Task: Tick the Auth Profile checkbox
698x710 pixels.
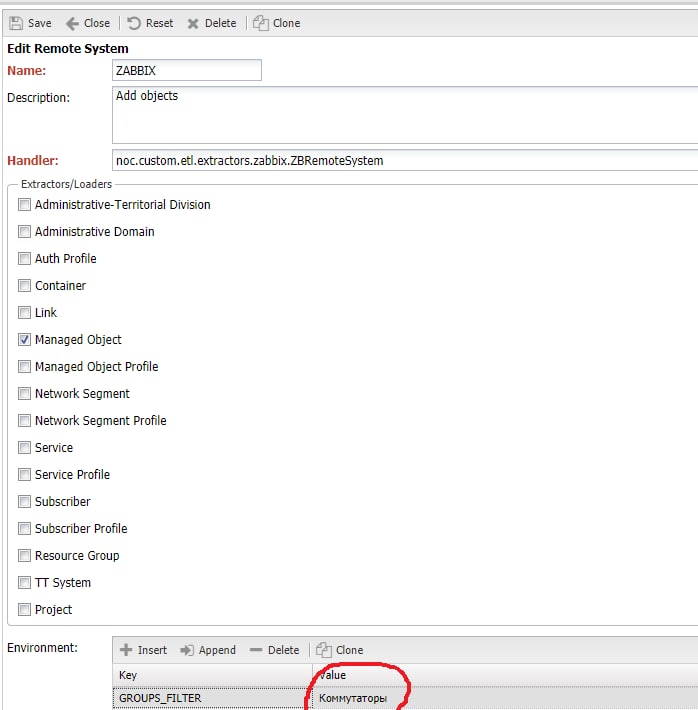Action: [x=24, y=259]
